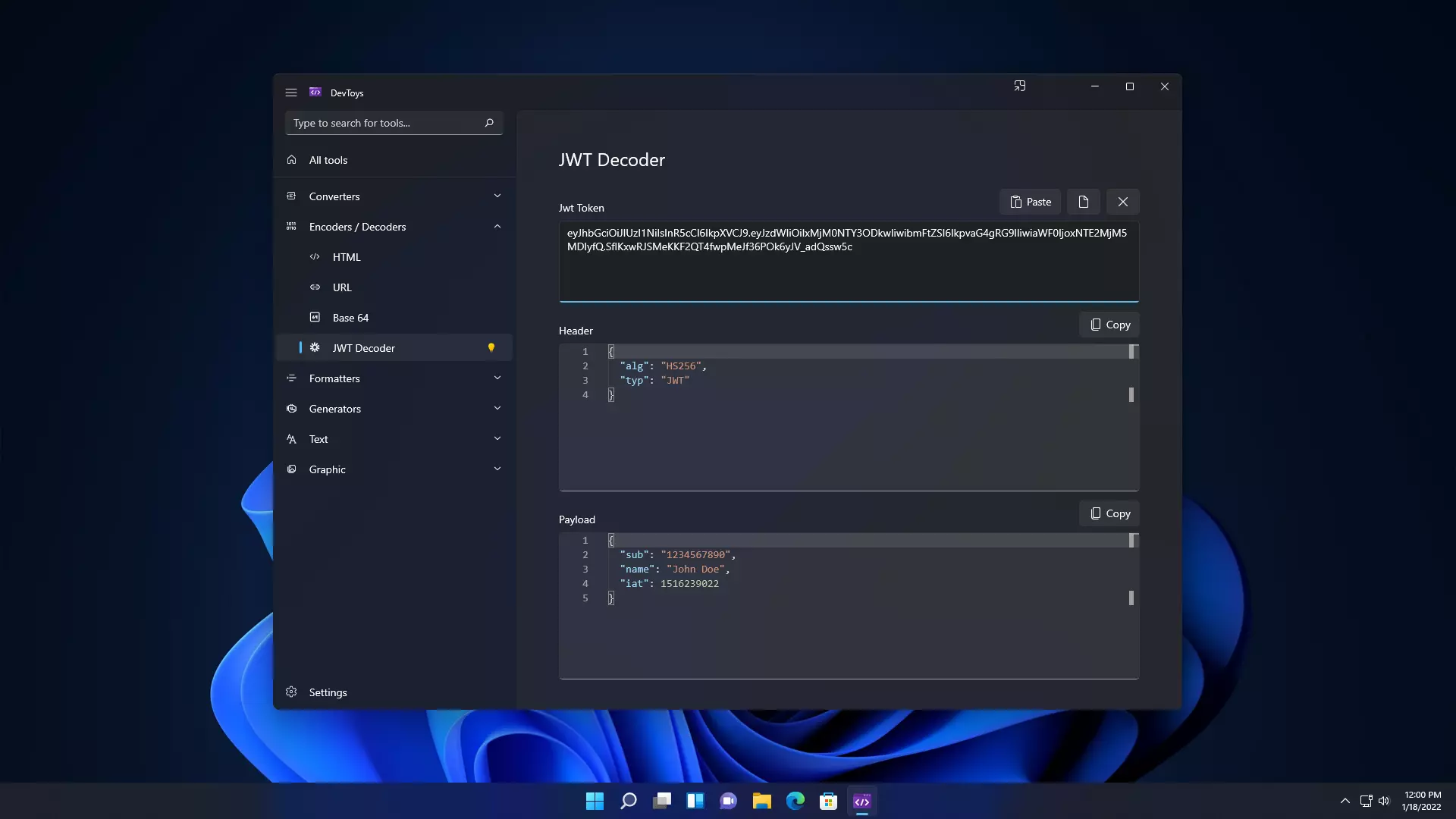Copy the Header JSON
Screen dimensions: 1456x819
(1109, 325)
